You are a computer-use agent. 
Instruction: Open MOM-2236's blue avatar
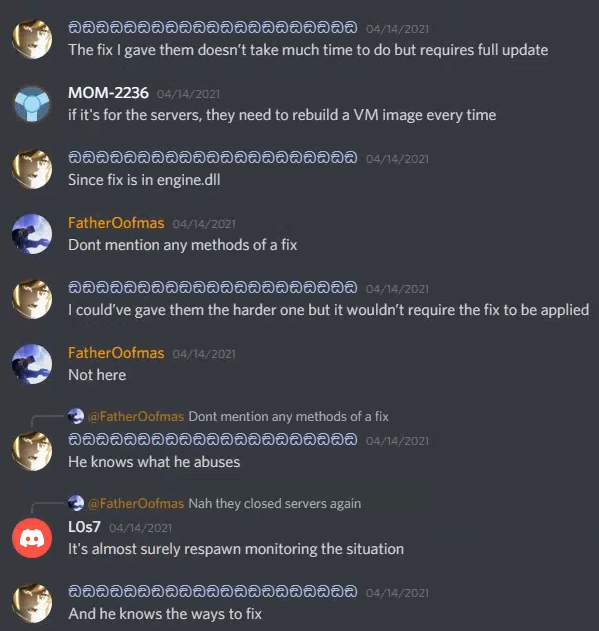click(32, 104)
